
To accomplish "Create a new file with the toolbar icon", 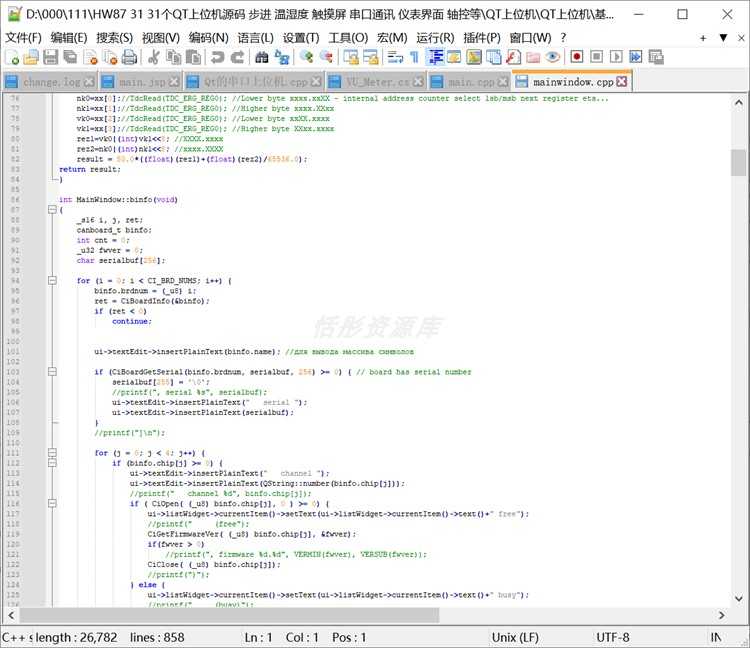I will tap(12, 57).
